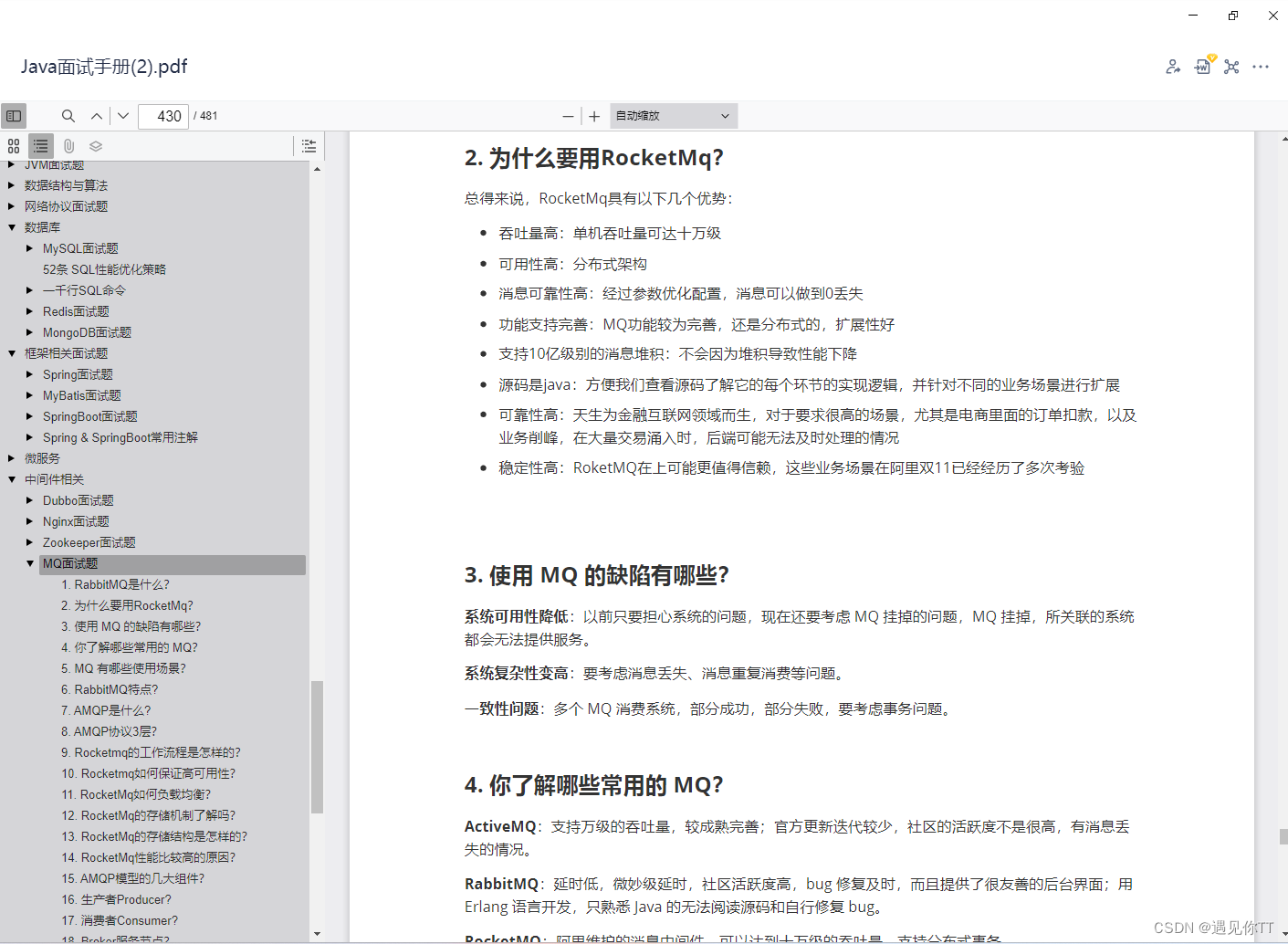
Task: Click outline scrollbar up arrow
Action: click(317, 169)
